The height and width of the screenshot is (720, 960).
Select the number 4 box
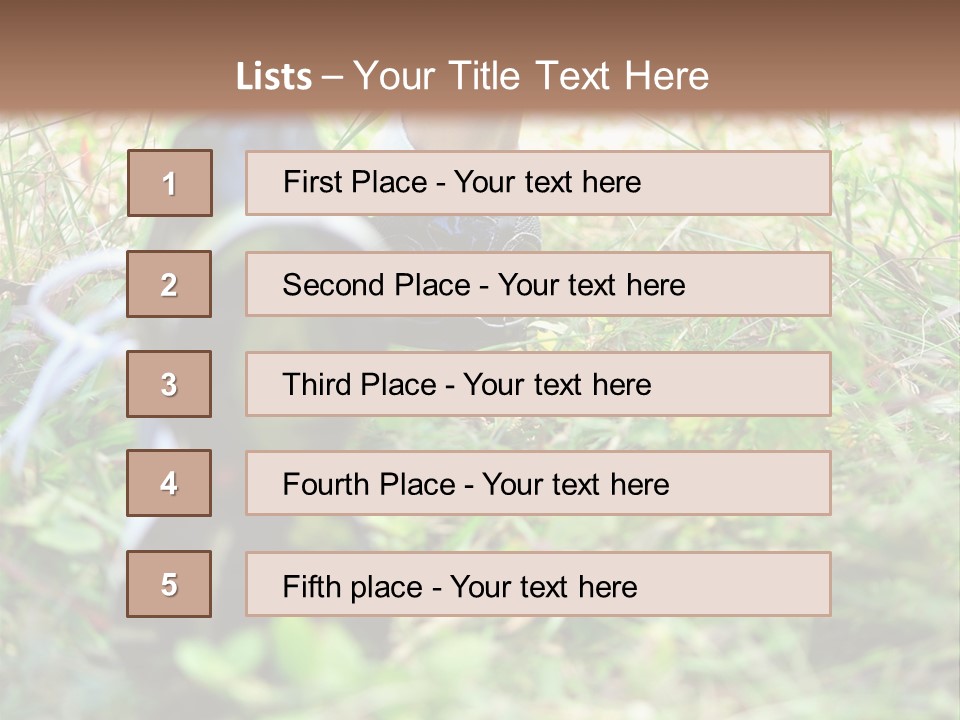(x=169, y=483)
